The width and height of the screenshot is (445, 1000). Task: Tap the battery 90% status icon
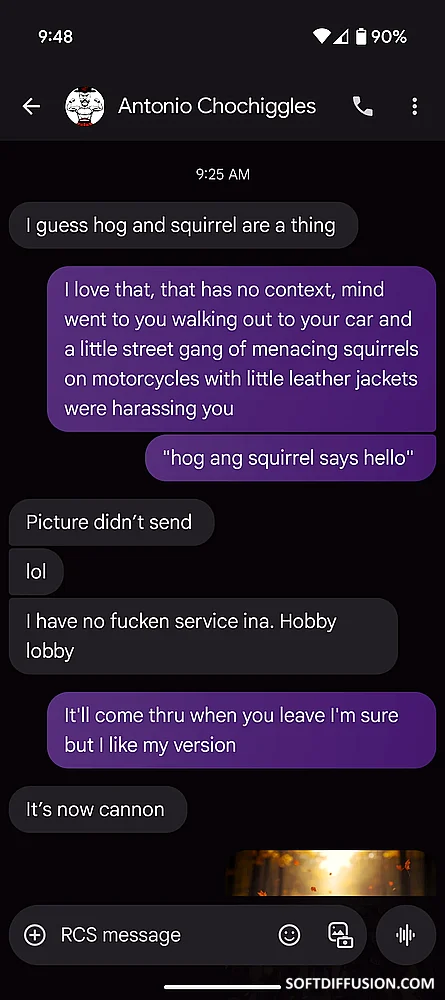(381, 36)
